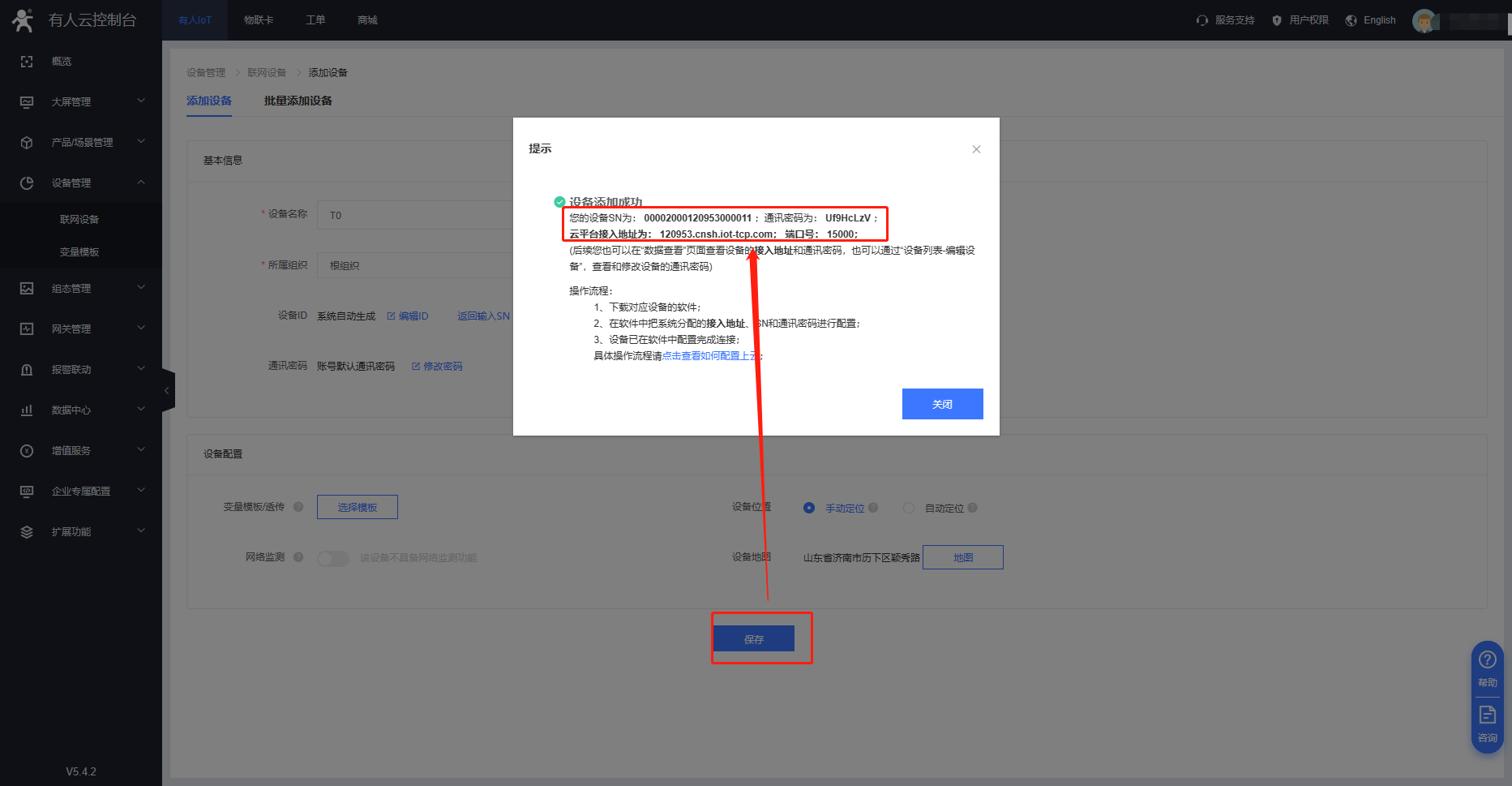Image resolution: width=1512 pixels, height=786 pixels.
Task: Expand the 数据中心 sidebar menu
Action: pyautogui.click(x=81, y=410)
